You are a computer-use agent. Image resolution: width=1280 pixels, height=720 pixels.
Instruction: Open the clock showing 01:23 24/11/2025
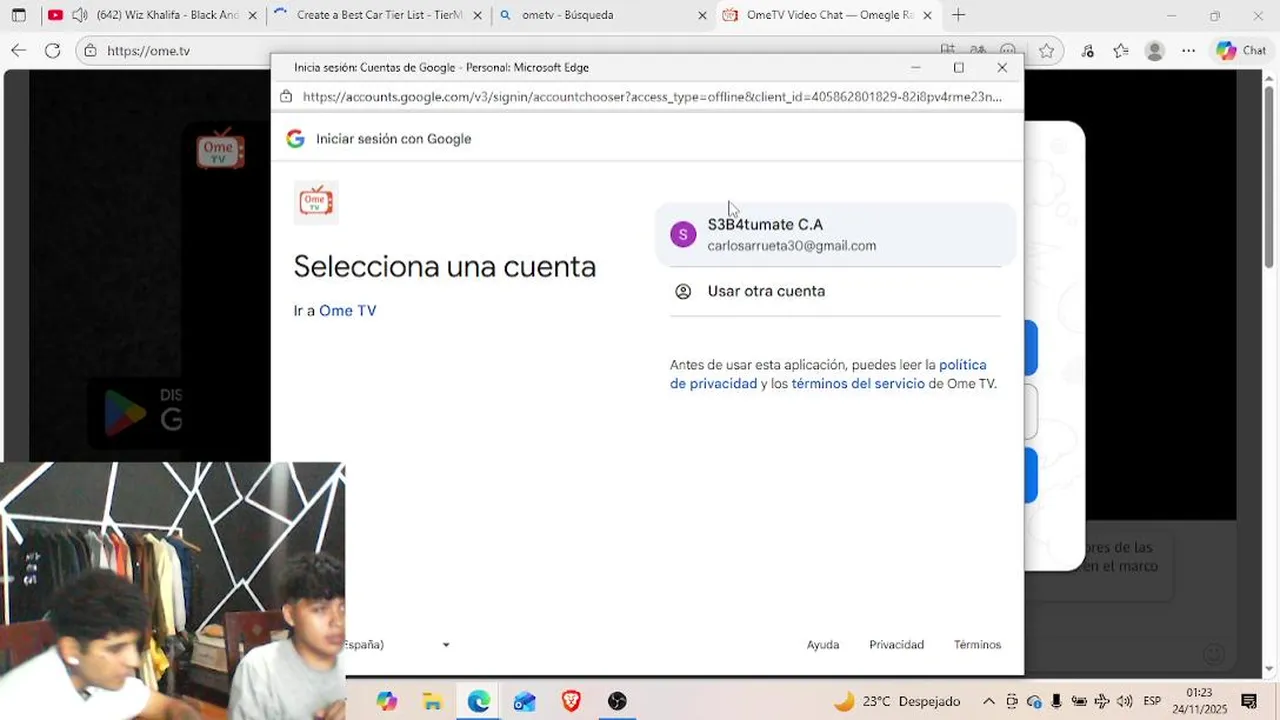point(1199,701)
